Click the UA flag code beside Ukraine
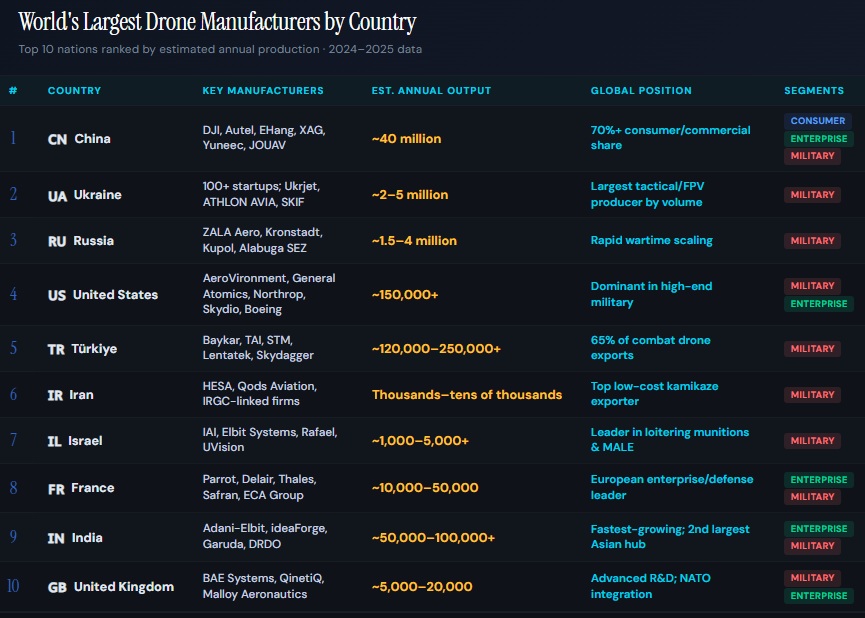Viewport: 865px width, 618px height. 57,195
